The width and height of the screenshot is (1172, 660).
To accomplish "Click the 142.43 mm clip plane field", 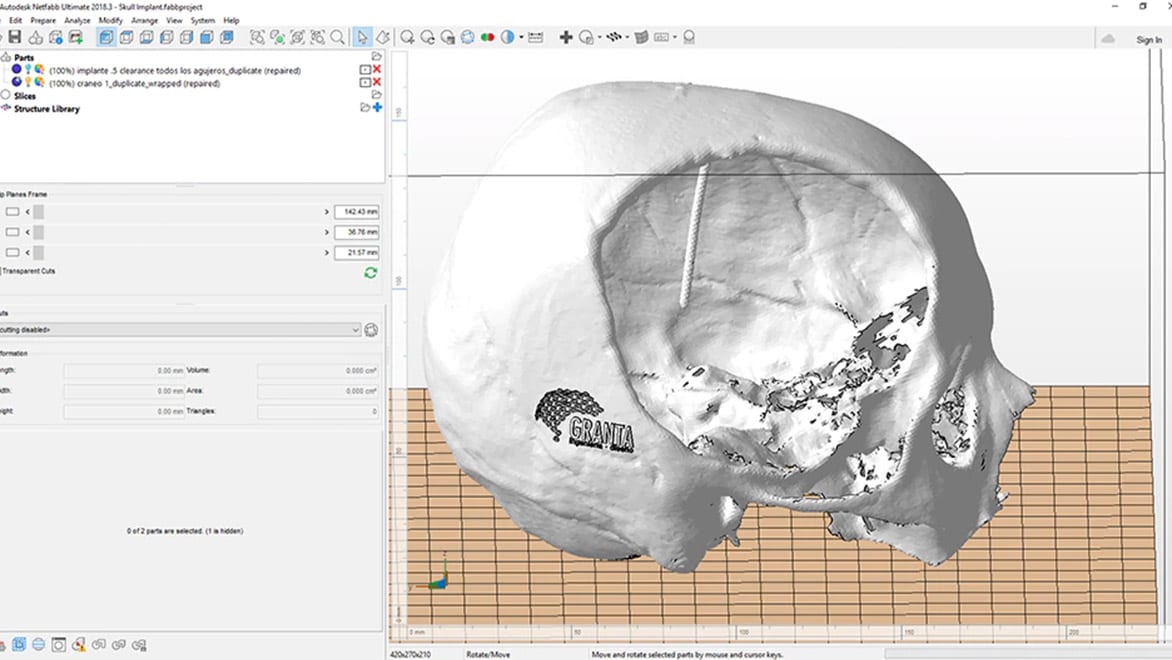I will [x=356, y=212].
